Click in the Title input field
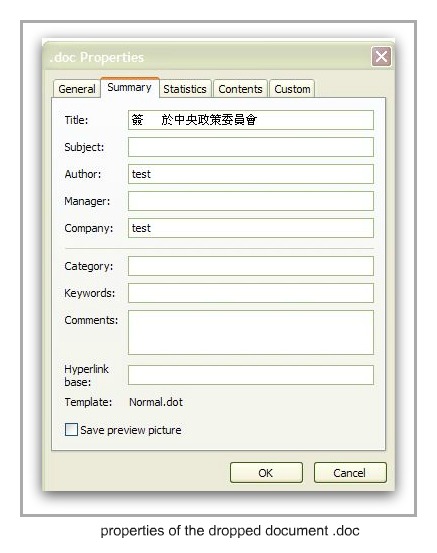Image resolution: width=437 pixels, height=553 pixels. (x=251, y=120)
